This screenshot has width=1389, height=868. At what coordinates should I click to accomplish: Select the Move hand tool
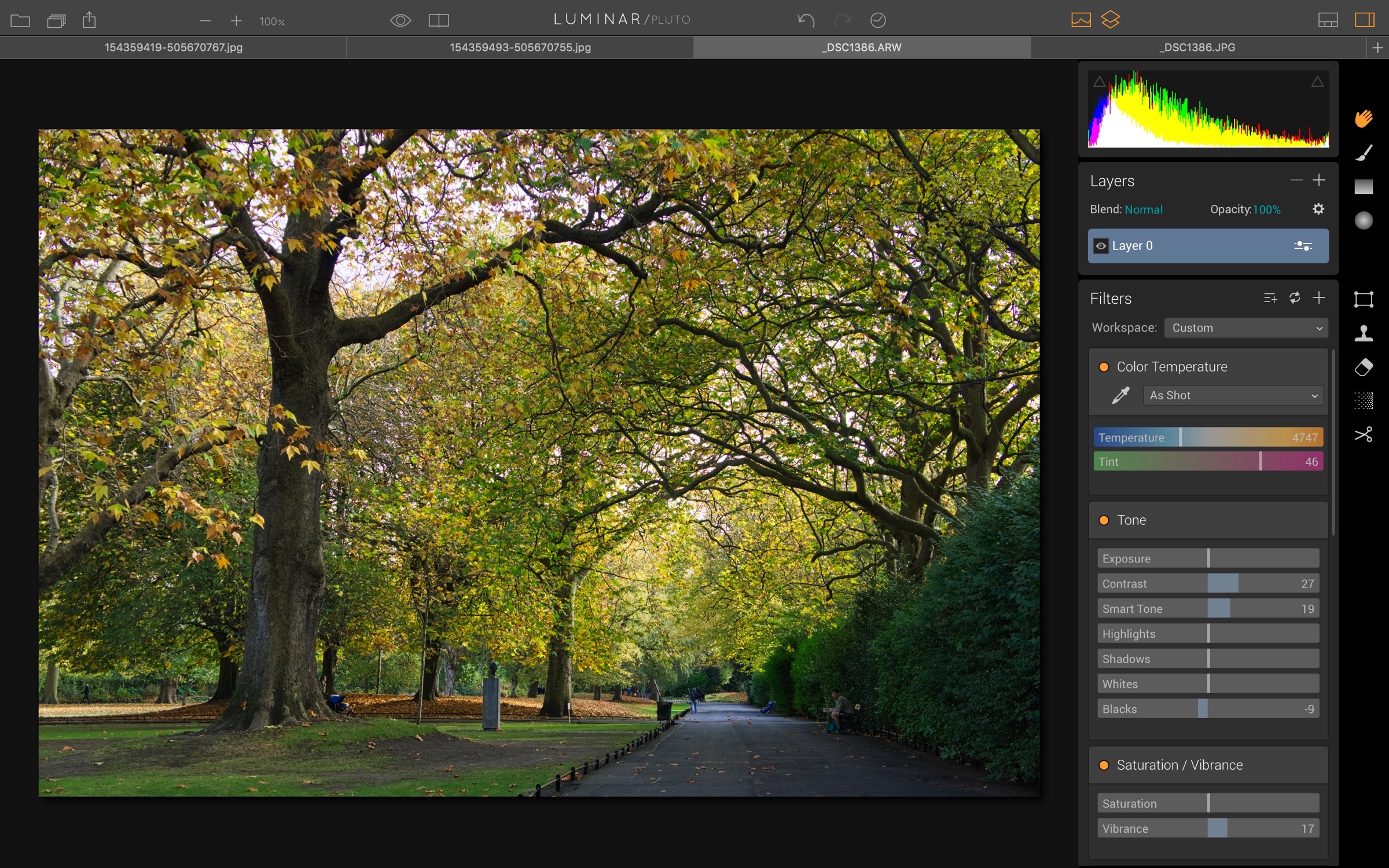[1364, 119]
